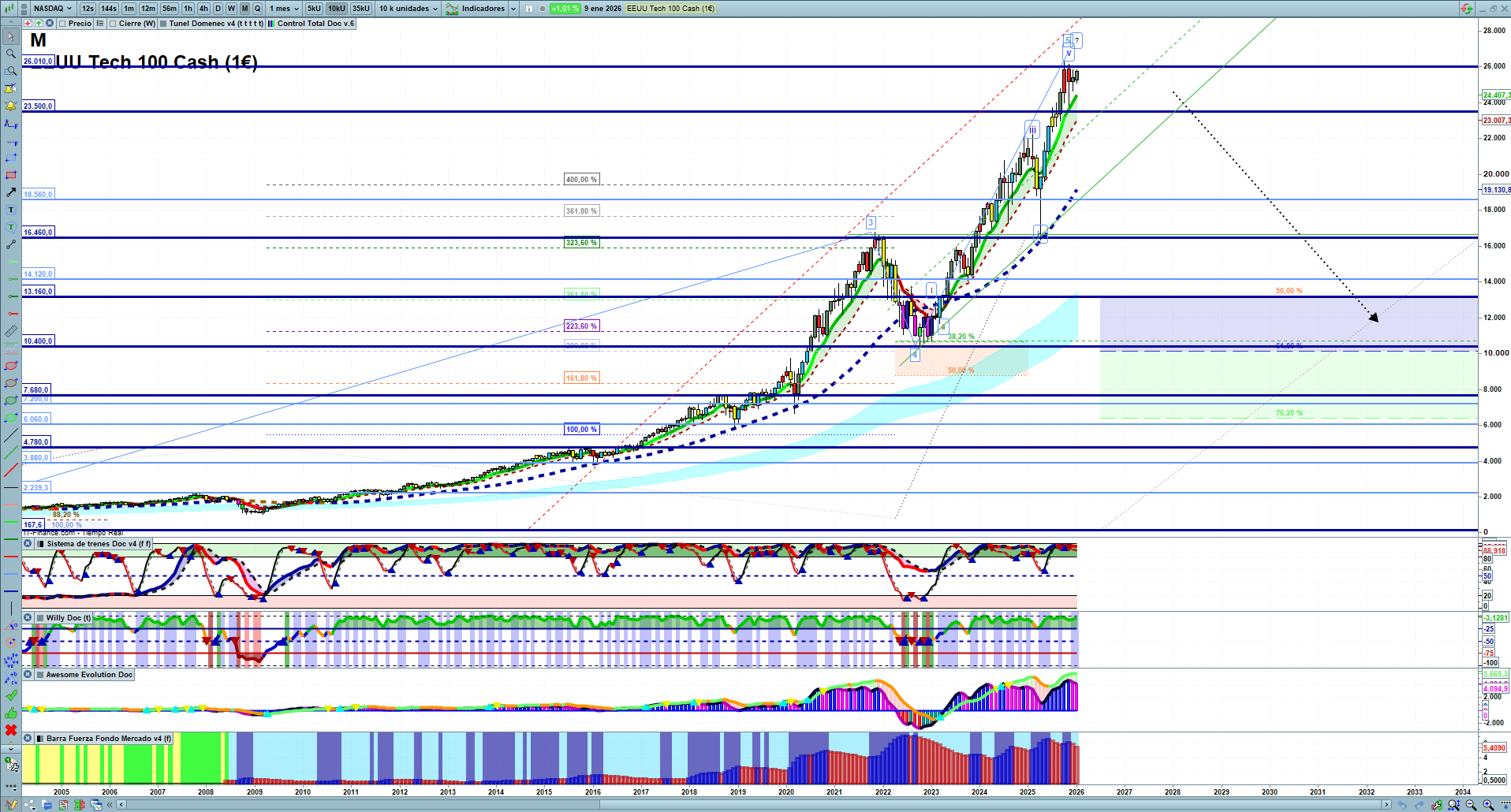Select the 56m timeframe button
Image resolution: width=1511 pixels, height=812 pixels.
[x=170, y=9]
